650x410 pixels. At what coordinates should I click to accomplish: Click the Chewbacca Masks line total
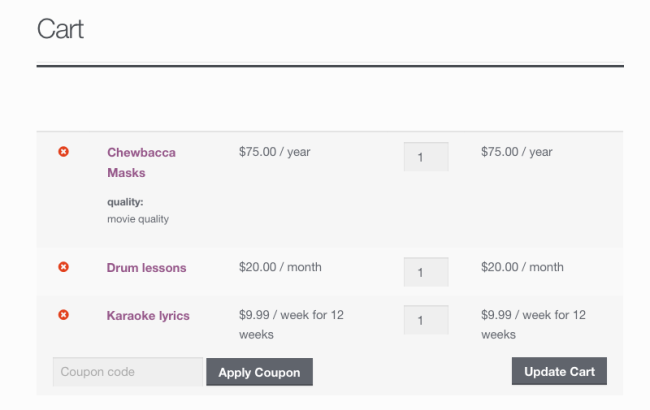516,152
